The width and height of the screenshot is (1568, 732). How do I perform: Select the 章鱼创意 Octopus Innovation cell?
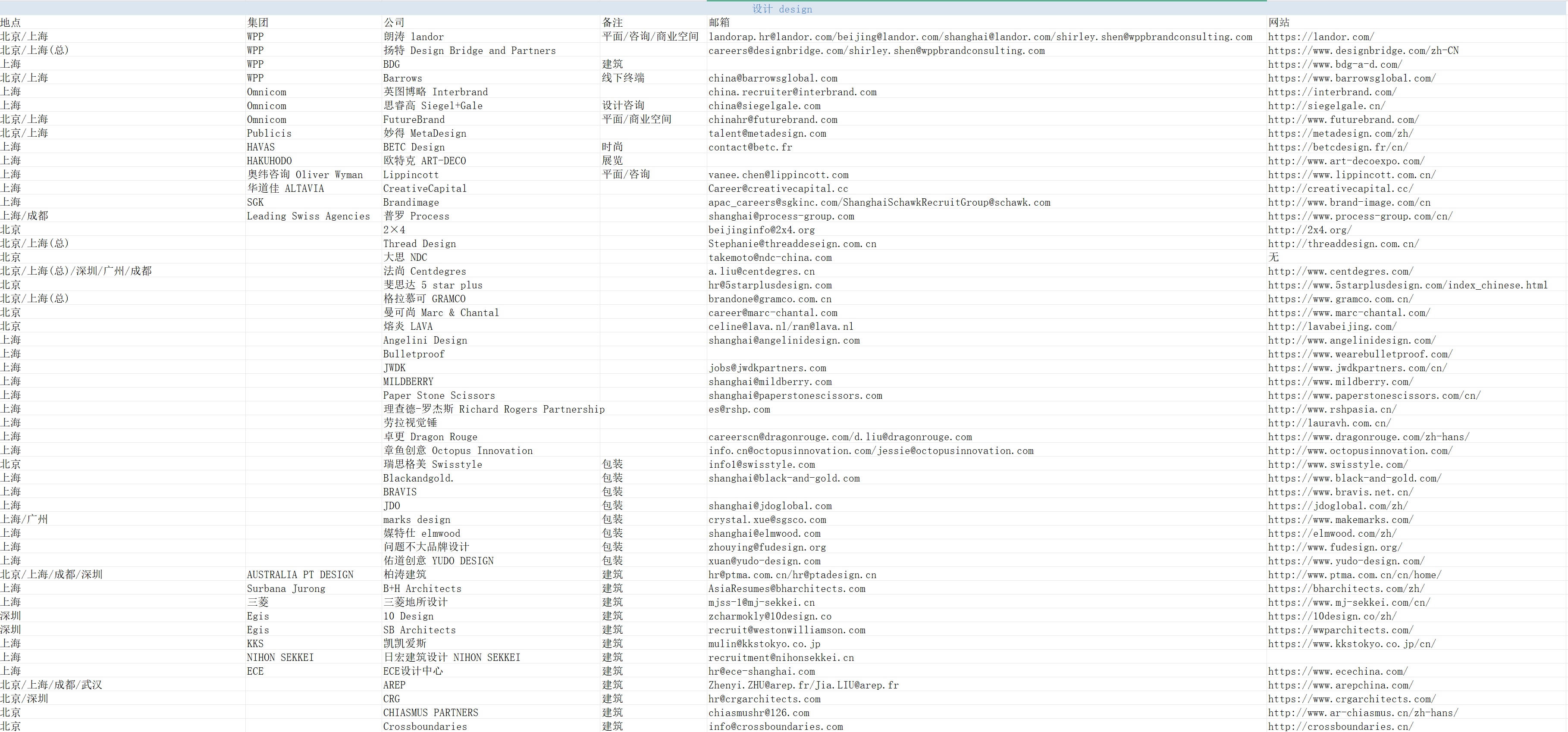coord(458,450)
